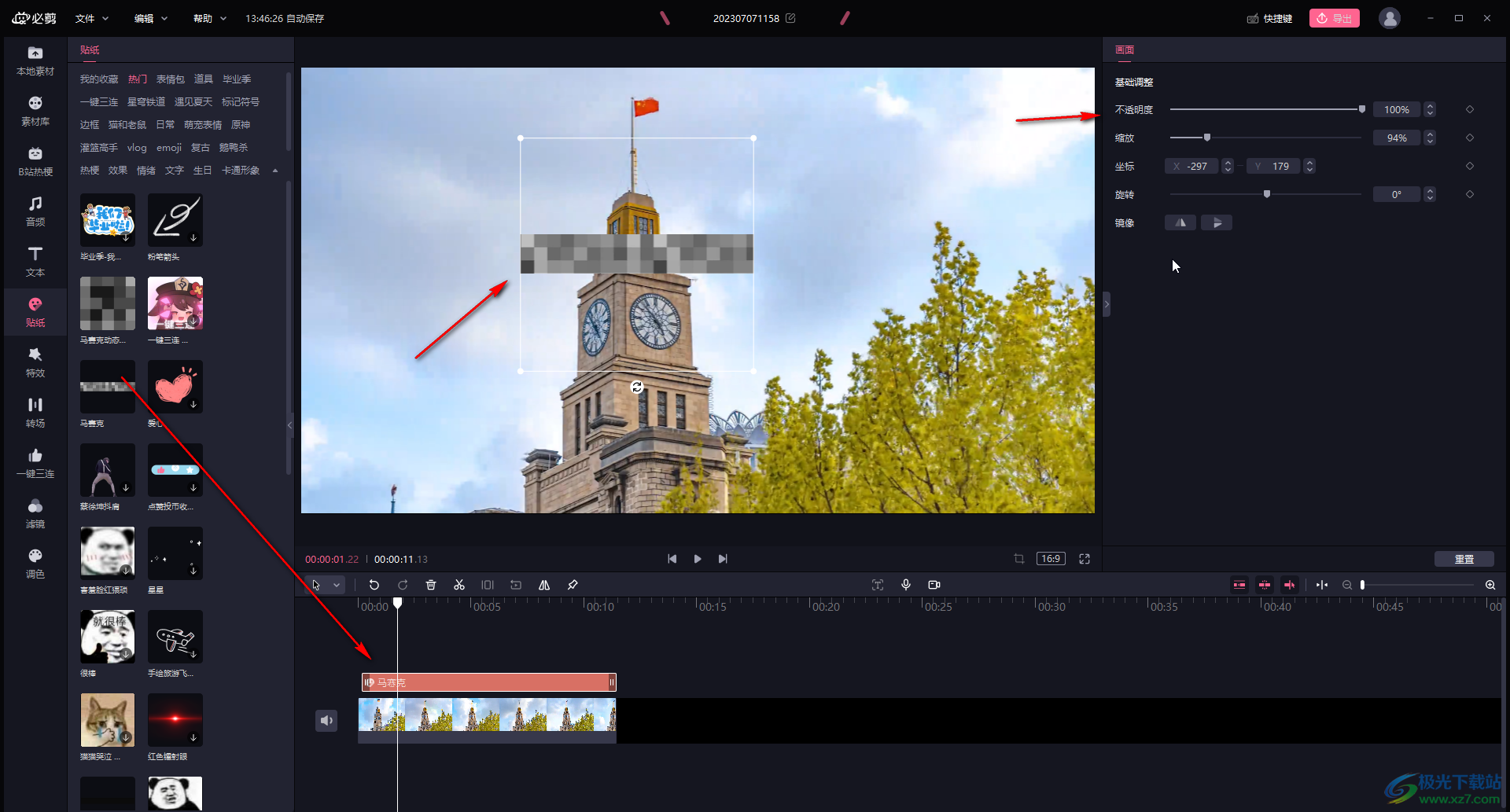The image size is (1510, 812).
Task: Click the 重置 reset button
Action: point(1464,559)
